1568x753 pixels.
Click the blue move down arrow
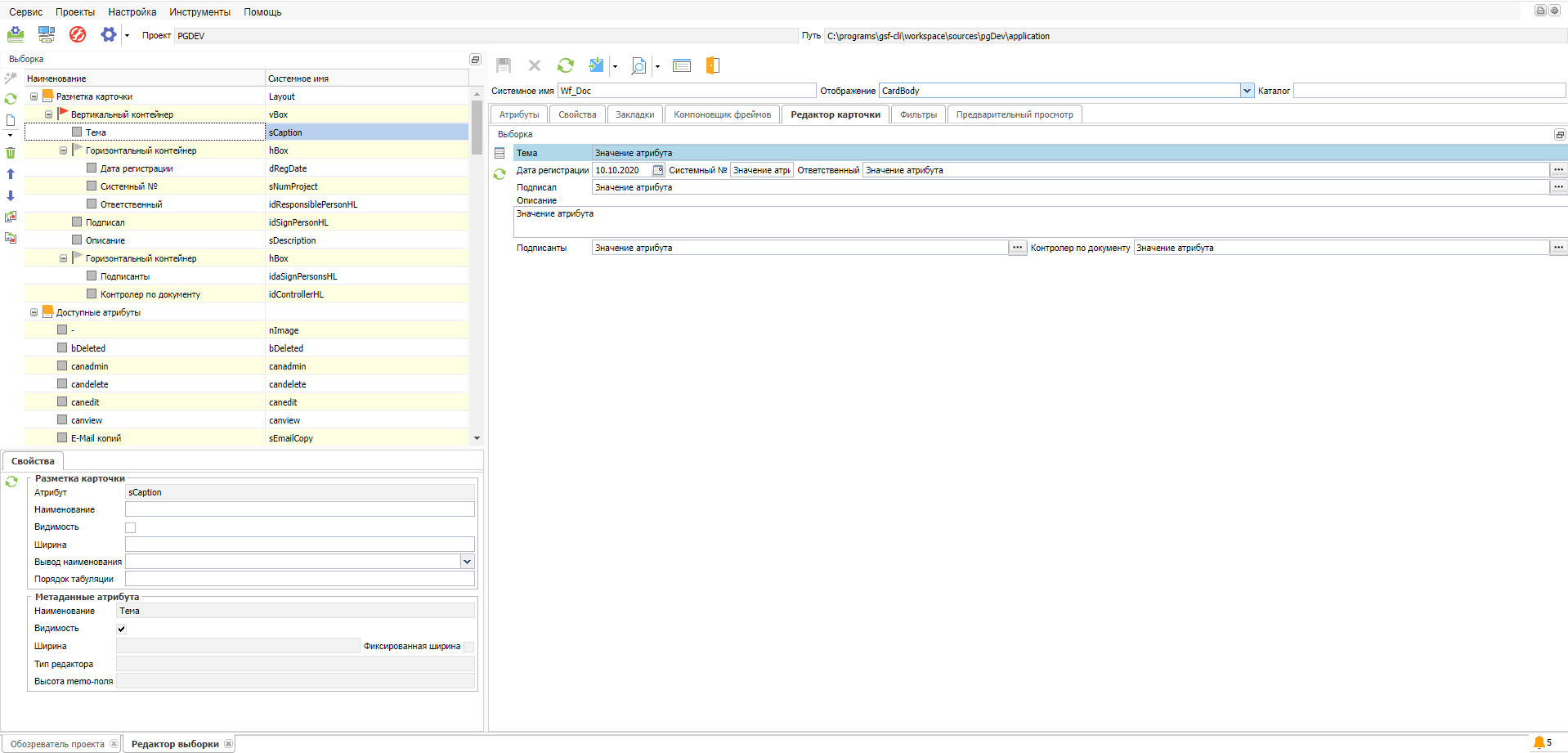click(11, 195)
